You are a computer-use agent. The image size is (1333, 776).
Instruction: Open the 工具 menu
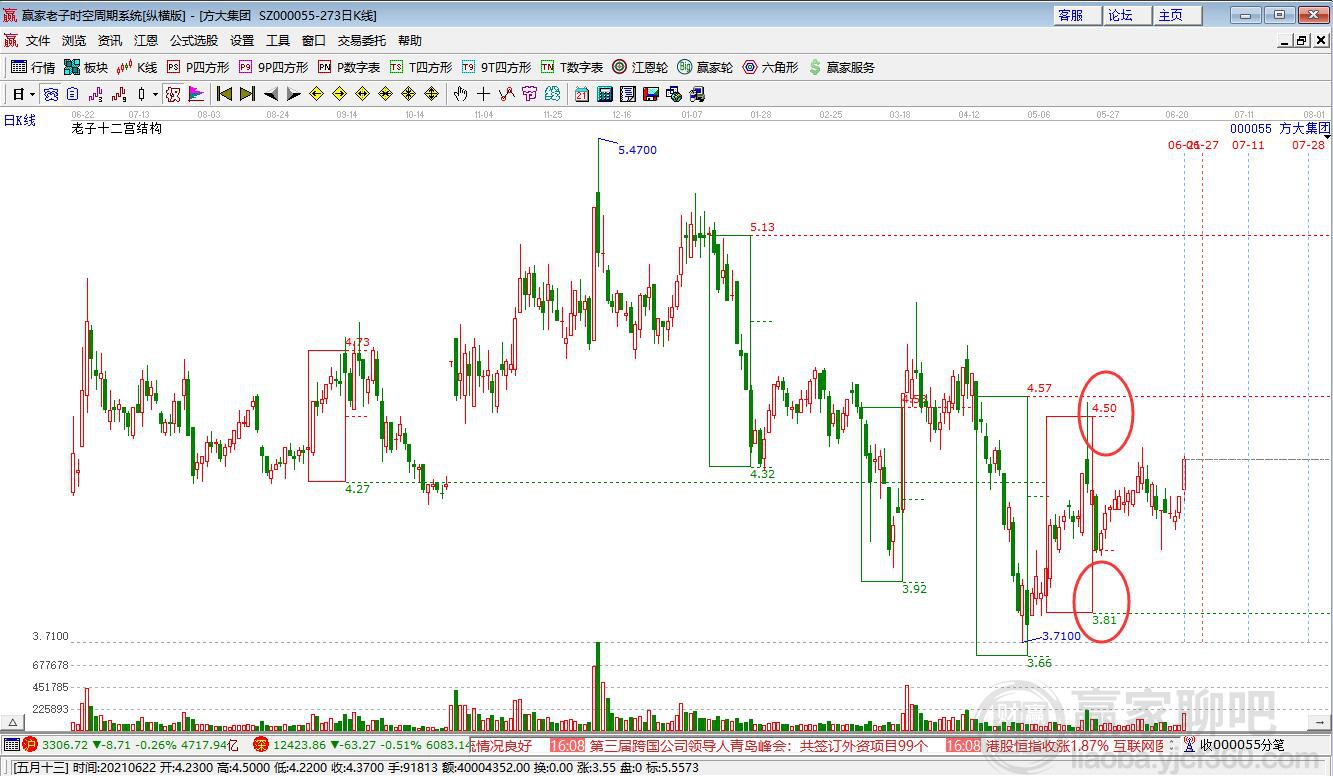click(278, 41)
